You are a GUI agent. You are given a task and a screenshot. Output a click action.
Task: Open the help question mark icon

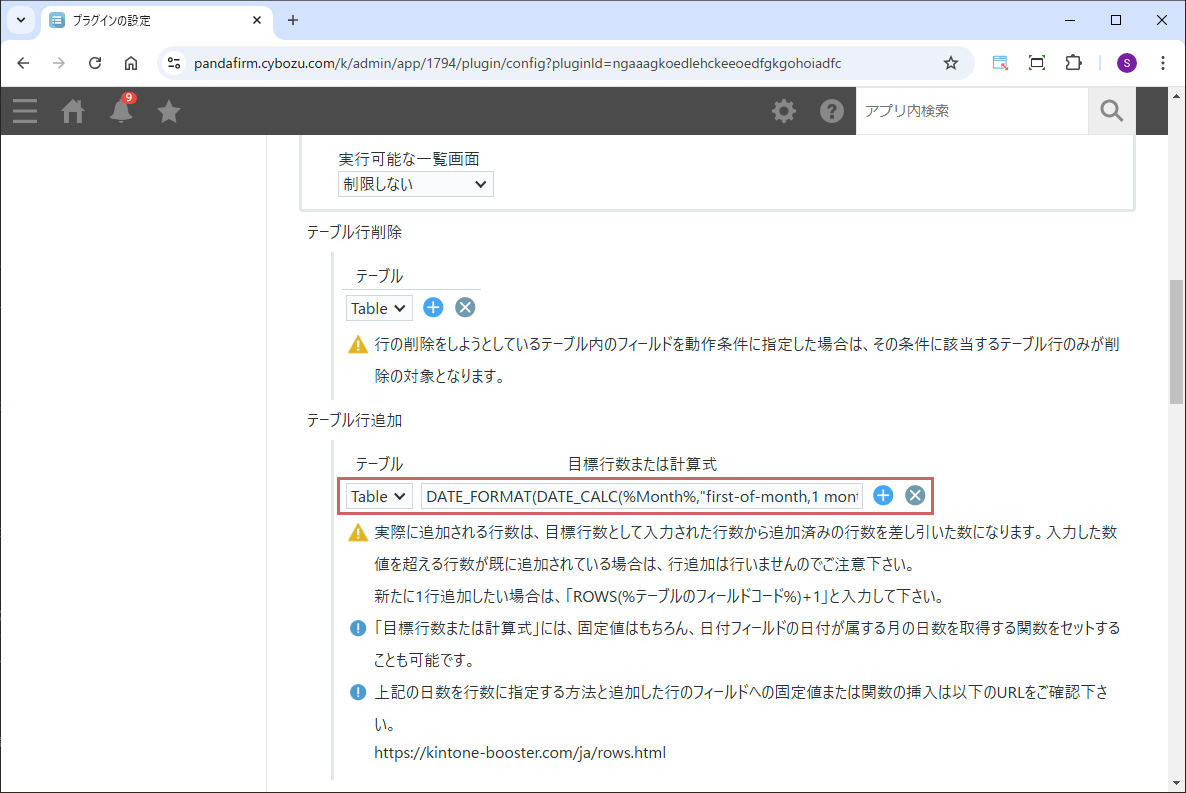(x=832, y=111)
